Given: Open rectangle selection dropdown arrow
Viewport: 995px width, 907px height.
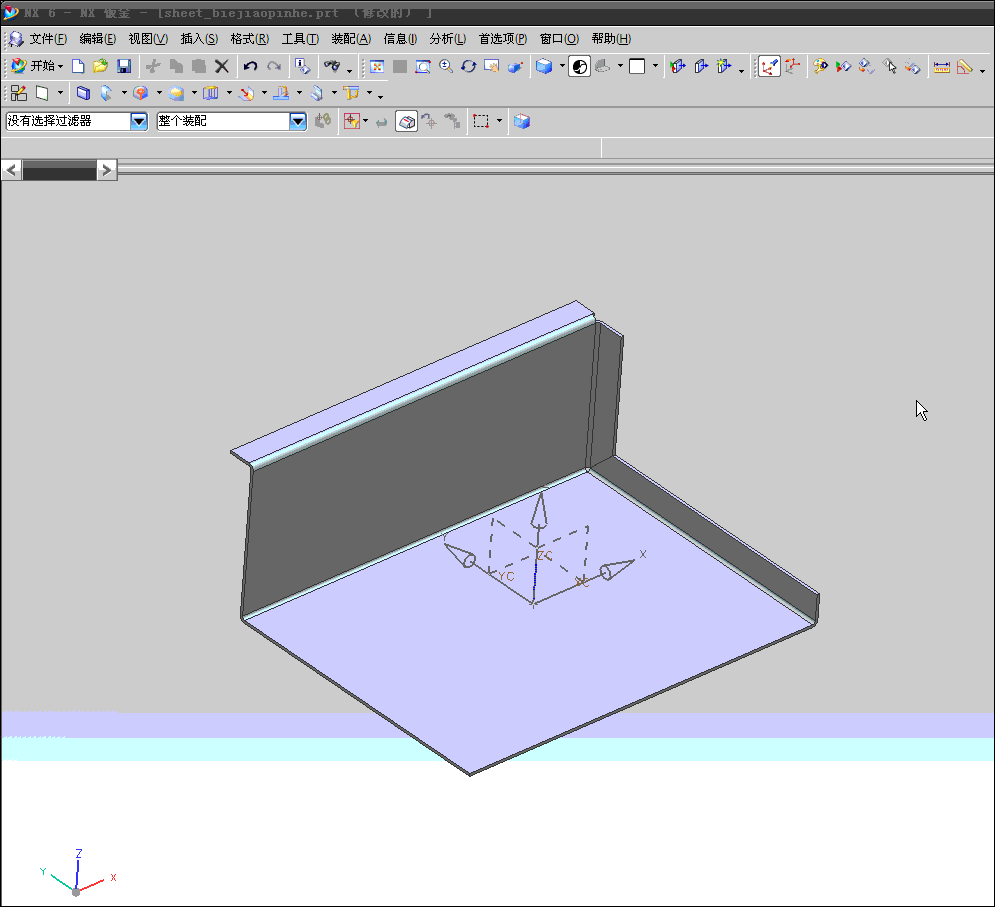Looking at the screenshot, I should click(499, 121).
